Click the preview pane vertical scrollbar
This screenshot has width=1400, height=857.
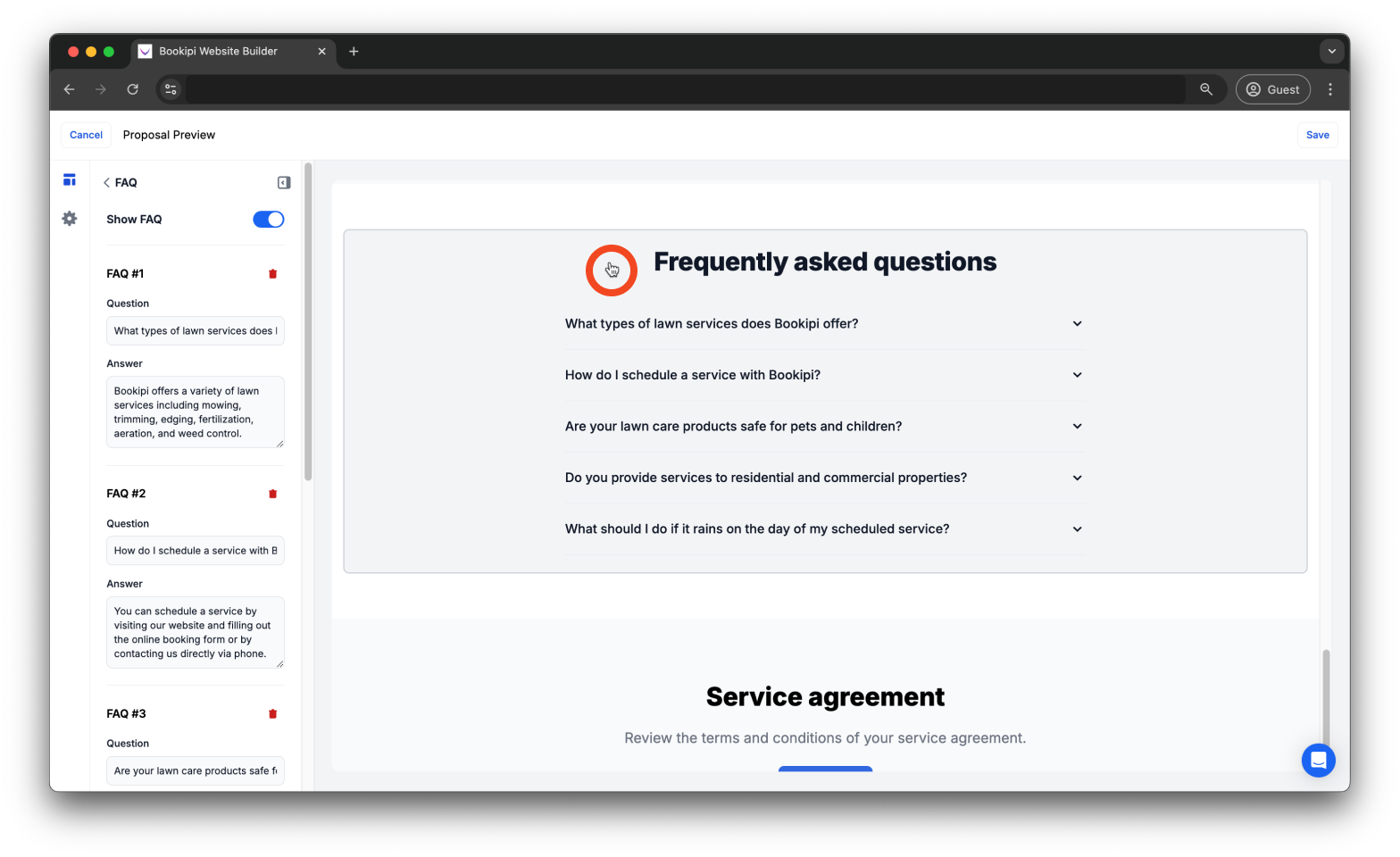click(1326, 698)
